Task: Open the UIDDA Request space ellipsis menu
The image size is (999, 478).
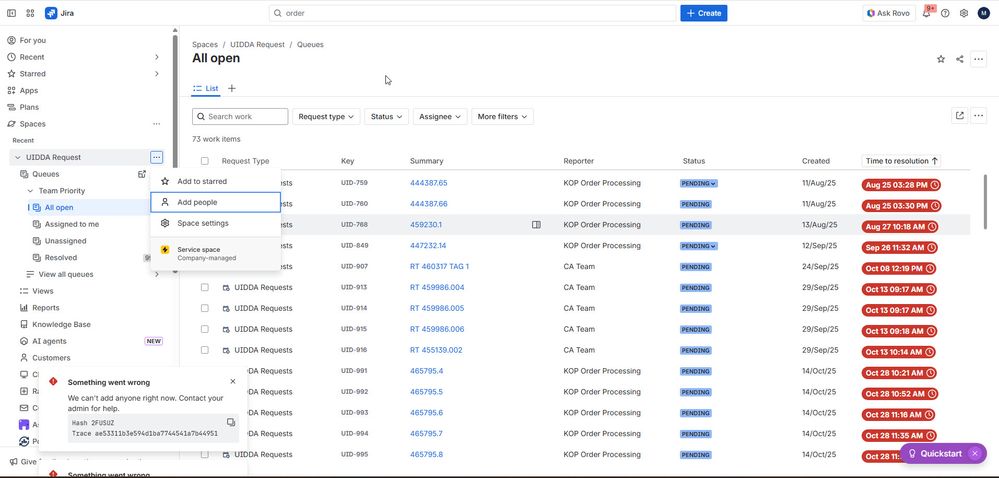Action: [157, 157]
